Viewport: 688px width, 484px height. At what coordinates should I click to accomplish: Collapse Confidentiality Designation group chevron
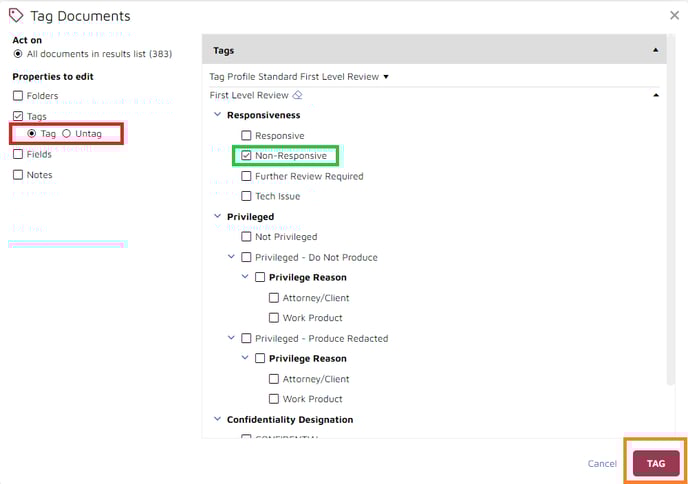tap(217, 419)
